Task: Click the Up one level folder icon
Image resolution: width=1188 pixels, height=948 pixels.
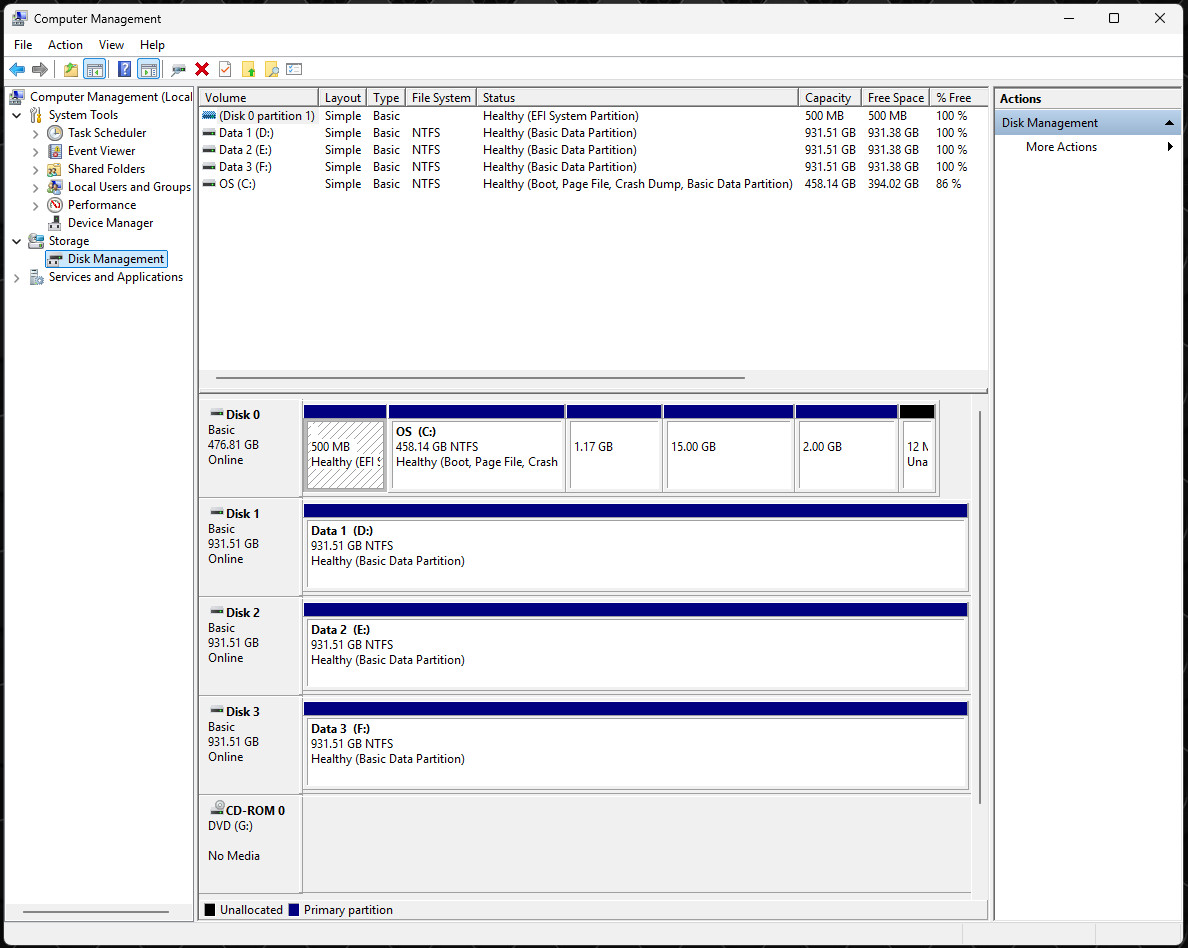Action: point(70,70)
